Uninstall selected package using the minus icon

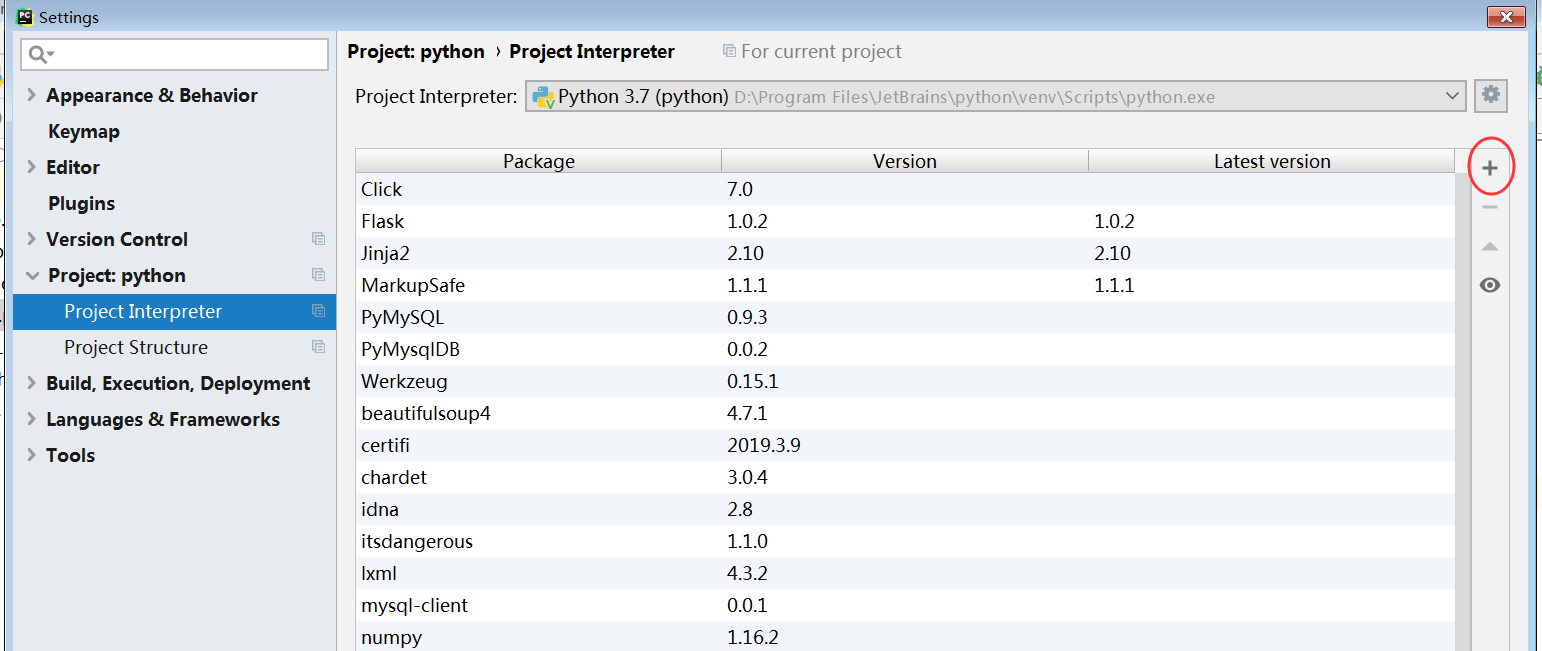1490,206
